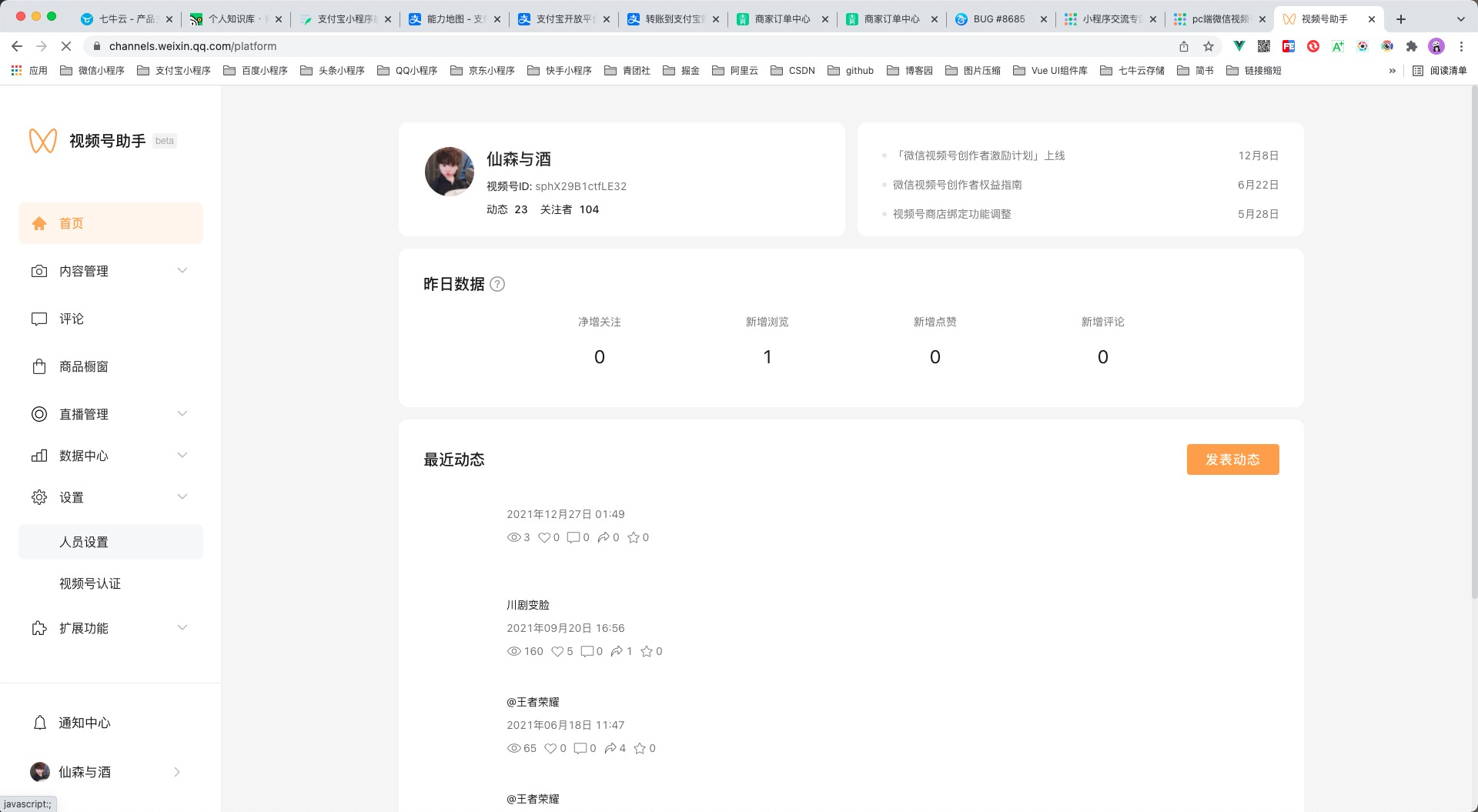Click the page vertical scrollbar
The height and width of the screenshot is (812, 1478).
pos(1474,342)
